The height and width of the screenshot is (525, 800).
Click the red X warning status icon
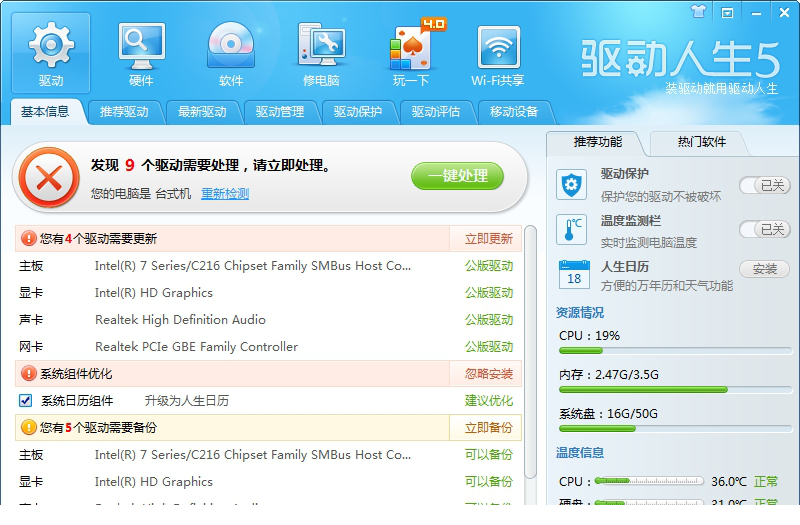point(49,178)
